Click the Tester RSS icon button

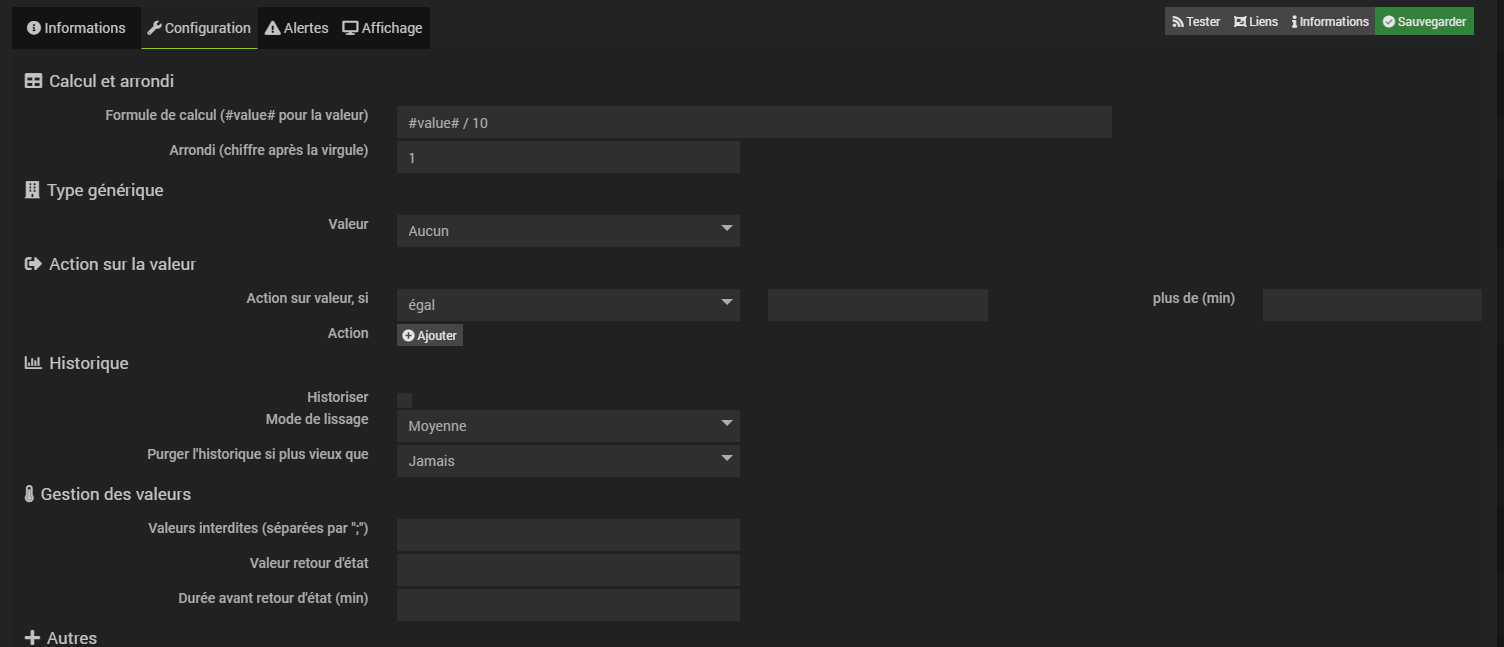point(1178,22)
